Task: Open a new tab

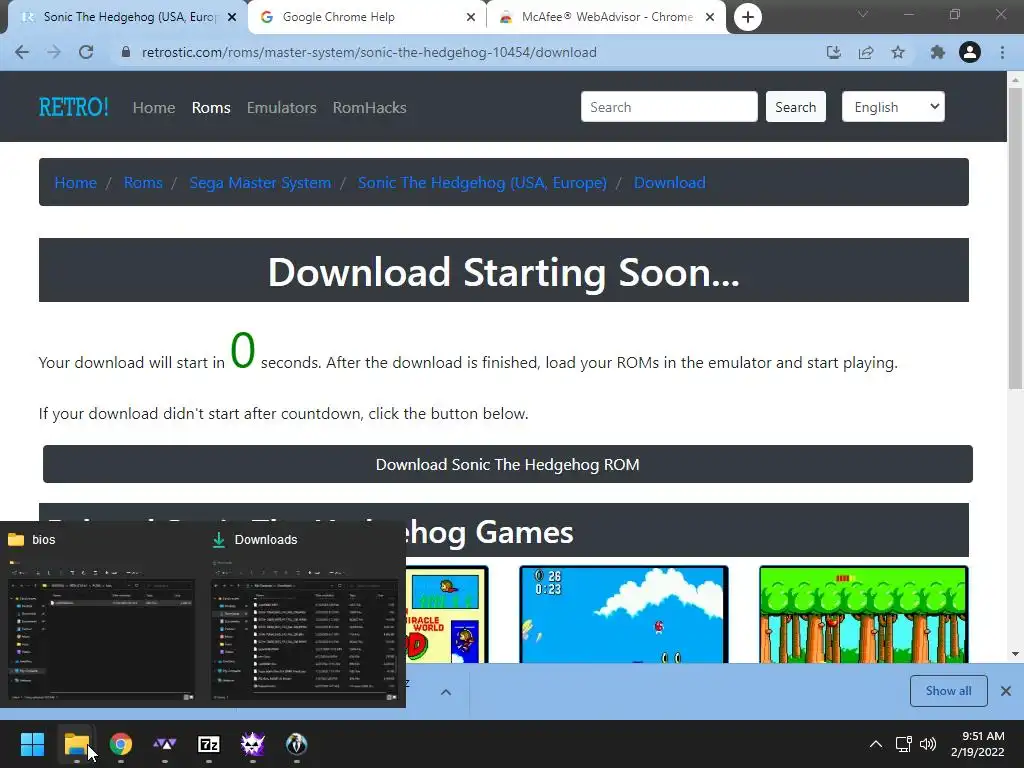Action: (748, 17)
